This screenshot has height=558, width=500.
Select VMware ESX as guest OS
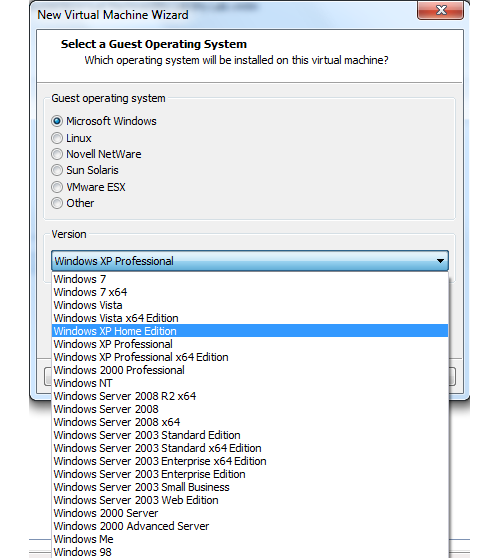(57, 187)
